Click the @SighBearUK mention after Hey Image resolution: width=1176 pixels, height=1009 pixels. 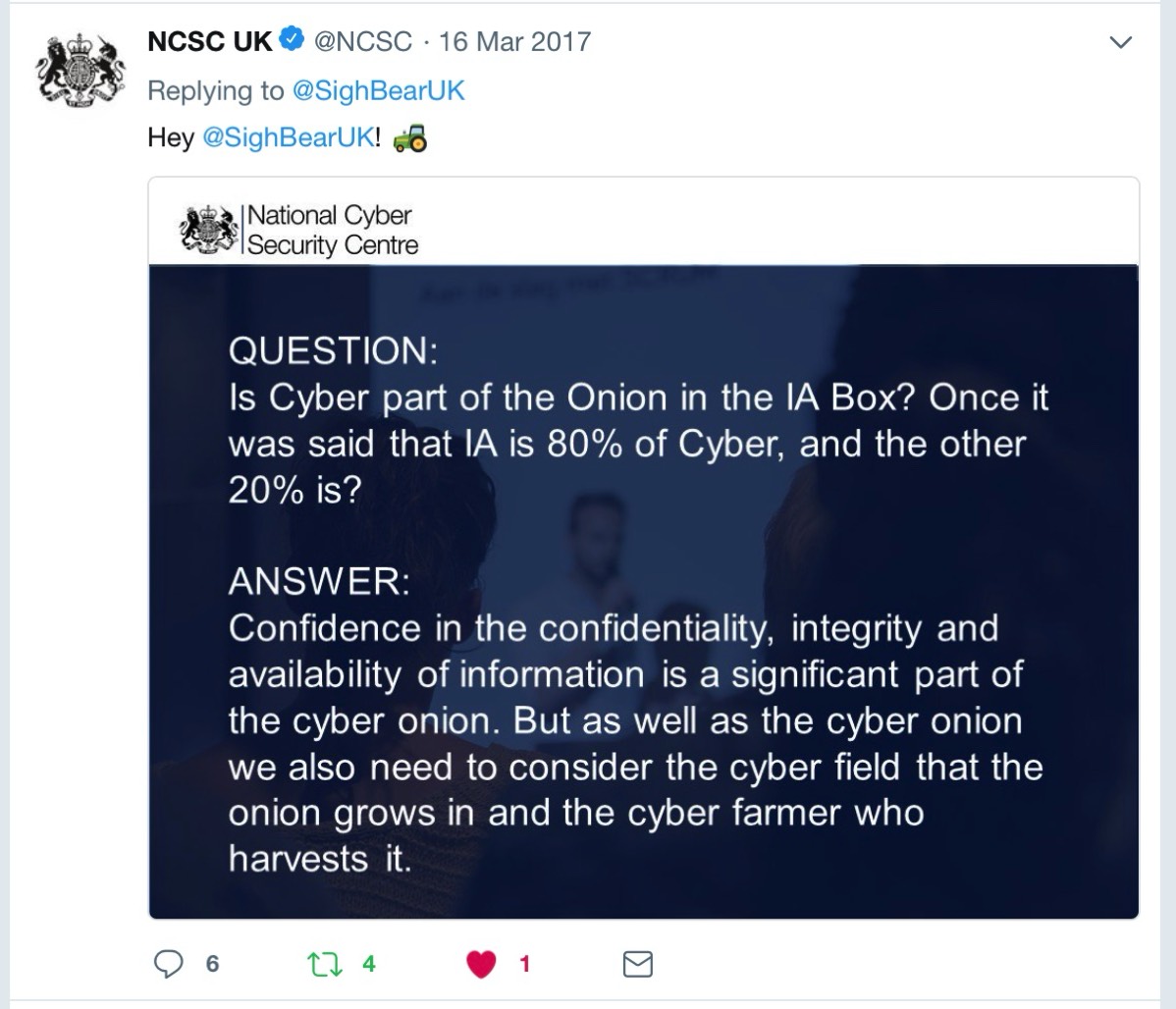(x=288, y=137)
